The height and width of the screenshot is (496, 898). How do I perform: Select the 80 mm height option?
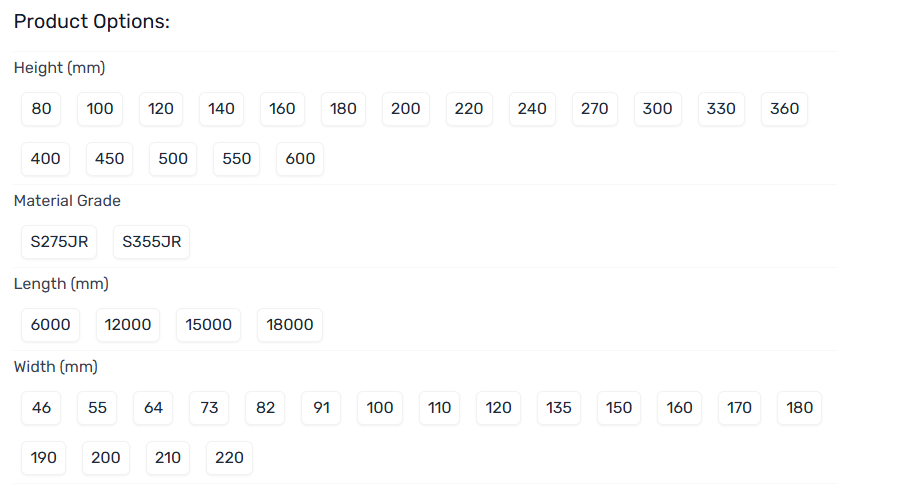pos(41,109)
